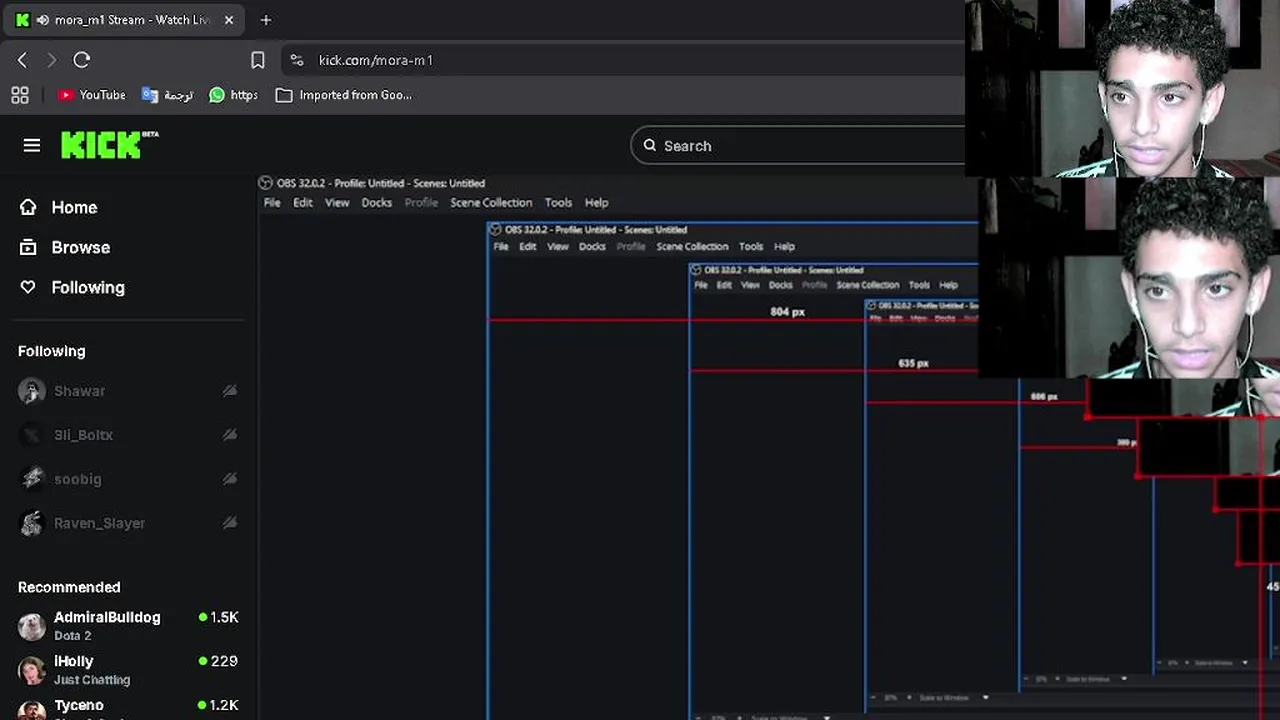Open AdmiralBulldog recommended channel

click(x=107, y=618)
